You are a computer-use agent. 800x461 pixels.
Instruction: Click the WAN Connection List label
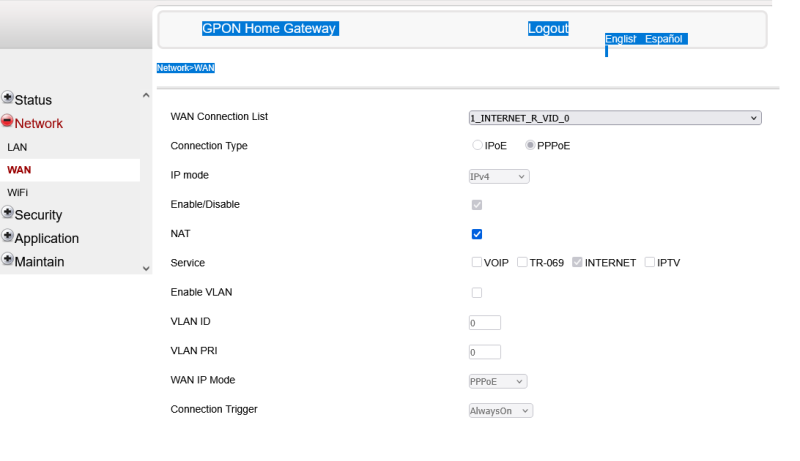click(x=219, y=117)
